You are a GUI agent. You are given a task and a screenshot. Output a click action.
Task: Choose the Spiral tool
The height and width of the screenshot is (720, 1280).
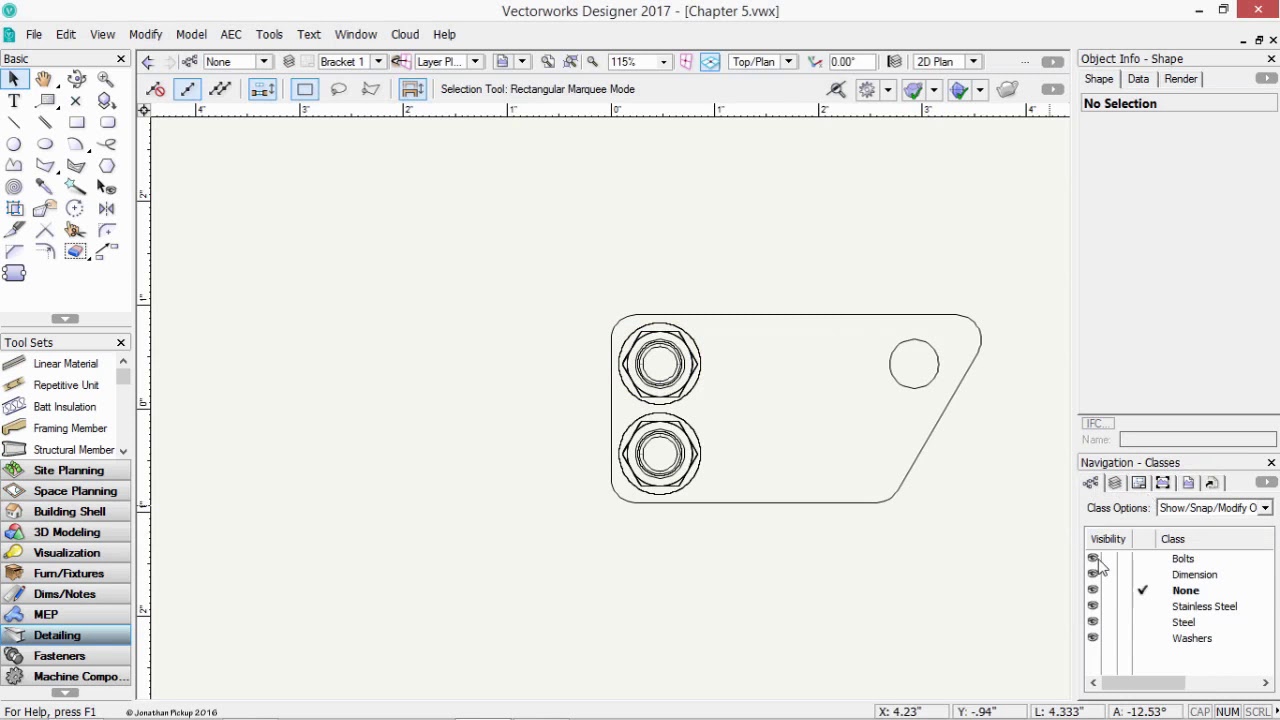click(14, 187)
